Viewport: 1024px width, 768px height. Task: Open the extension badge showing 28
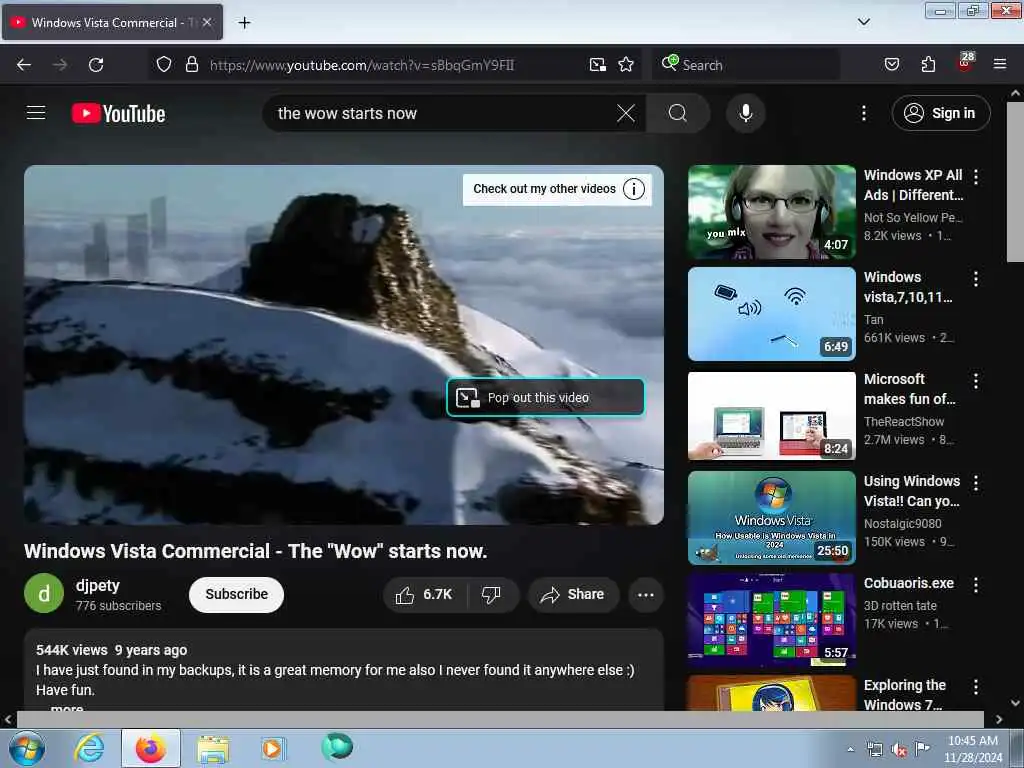(965, 63)
